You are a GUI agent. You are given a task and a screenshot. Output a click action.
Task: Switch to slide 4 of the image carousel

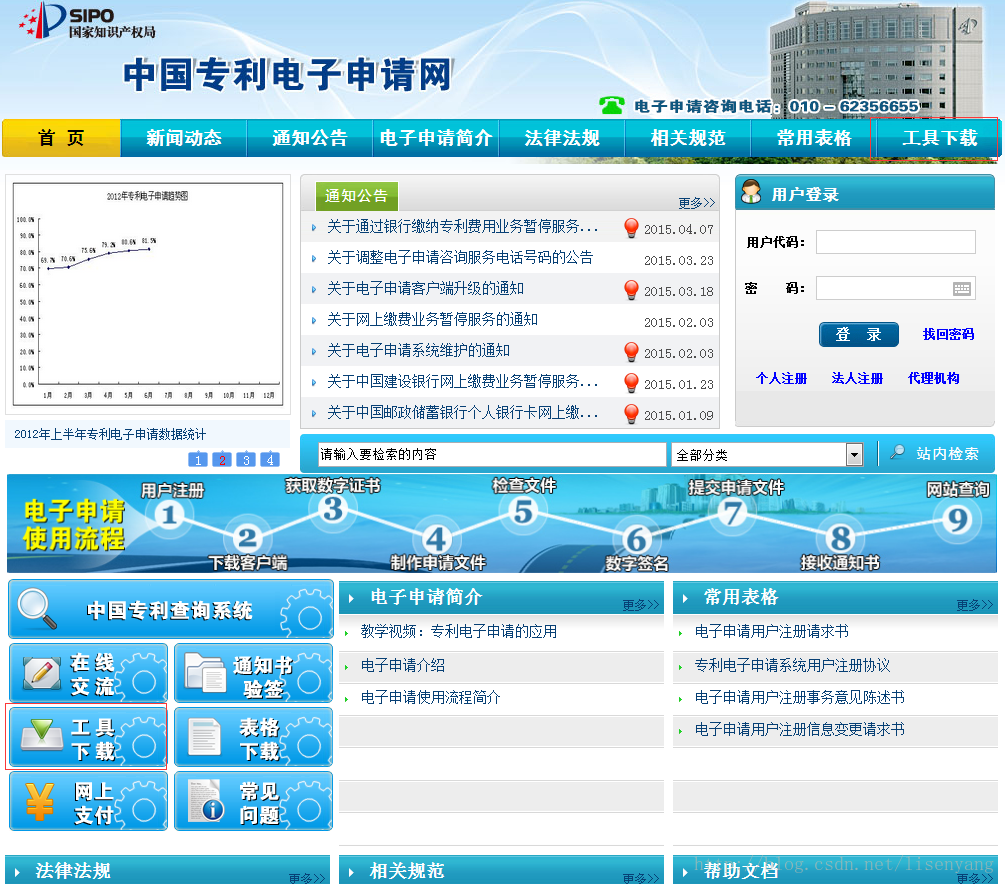[x=270, y=460]
